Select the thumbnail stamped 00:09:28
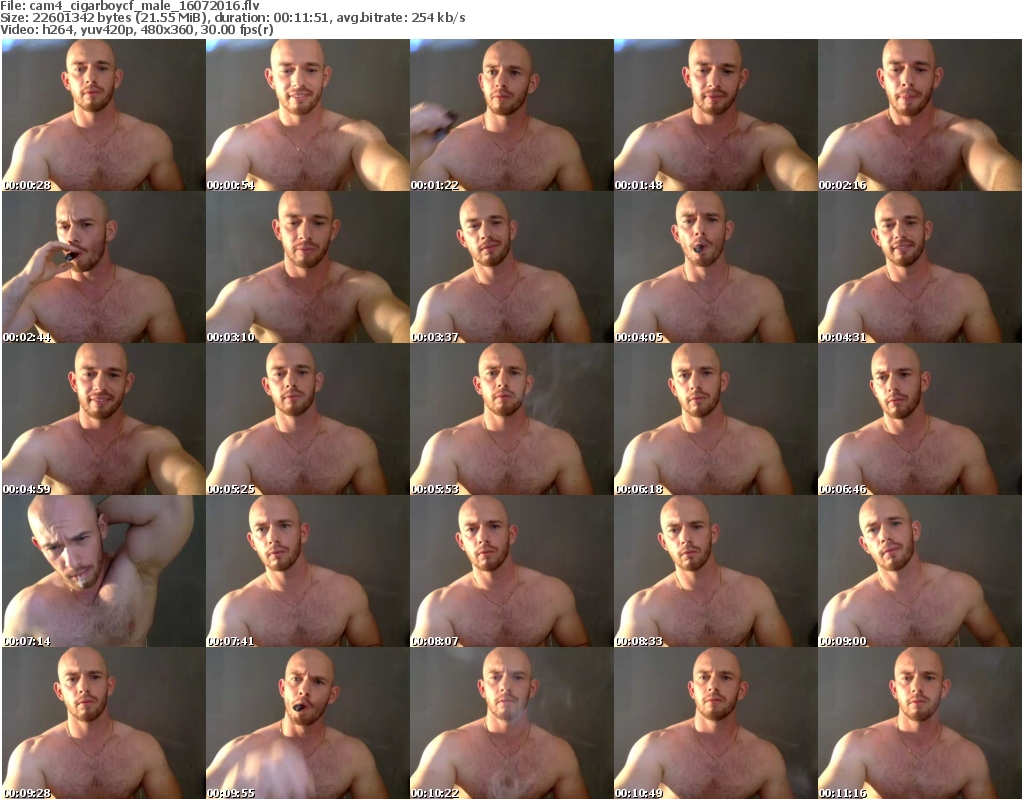1024x799 pixels. coord(104,723)
